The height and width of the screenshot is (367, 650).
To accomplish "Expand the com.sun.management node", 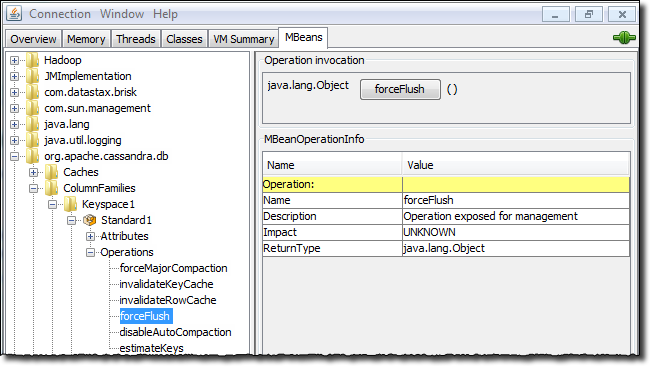I will point(14,109).
